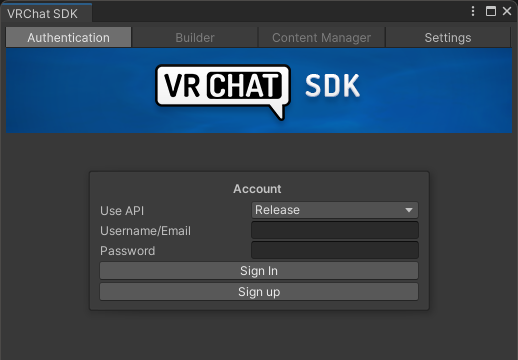
Task: Open the Settings tab
Action: click(x=448, y=37)
